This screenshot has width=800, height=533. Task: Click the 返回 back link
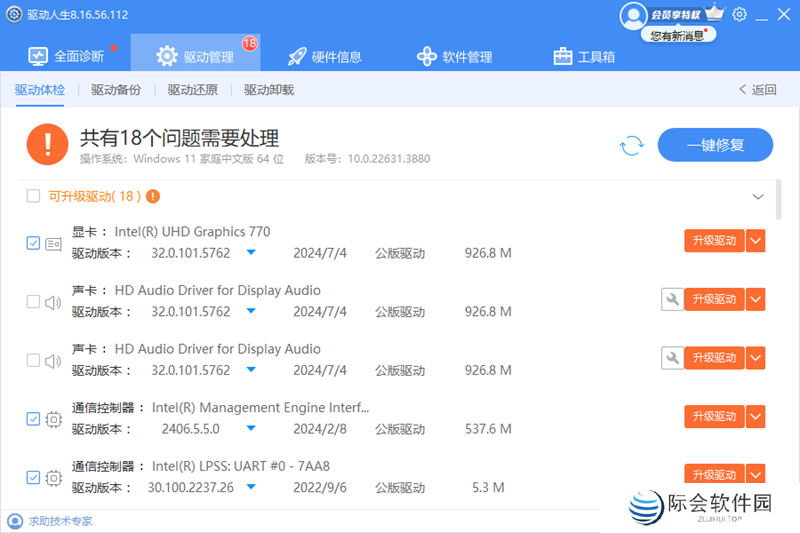757,90
